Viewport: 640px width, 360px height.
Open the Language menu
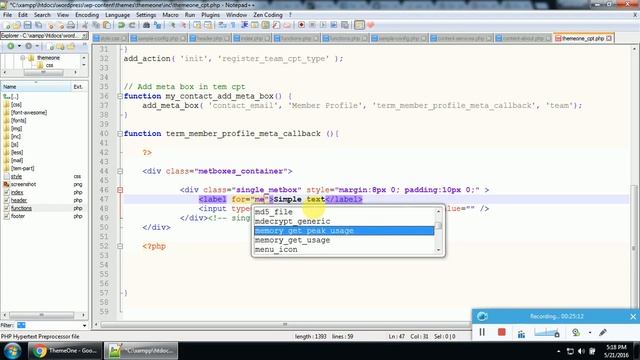(117, 15)
